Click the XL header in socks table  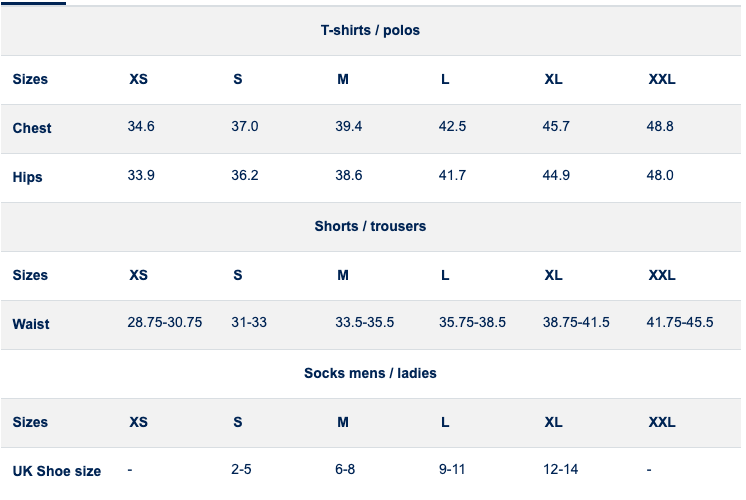[x=553, y=422]
